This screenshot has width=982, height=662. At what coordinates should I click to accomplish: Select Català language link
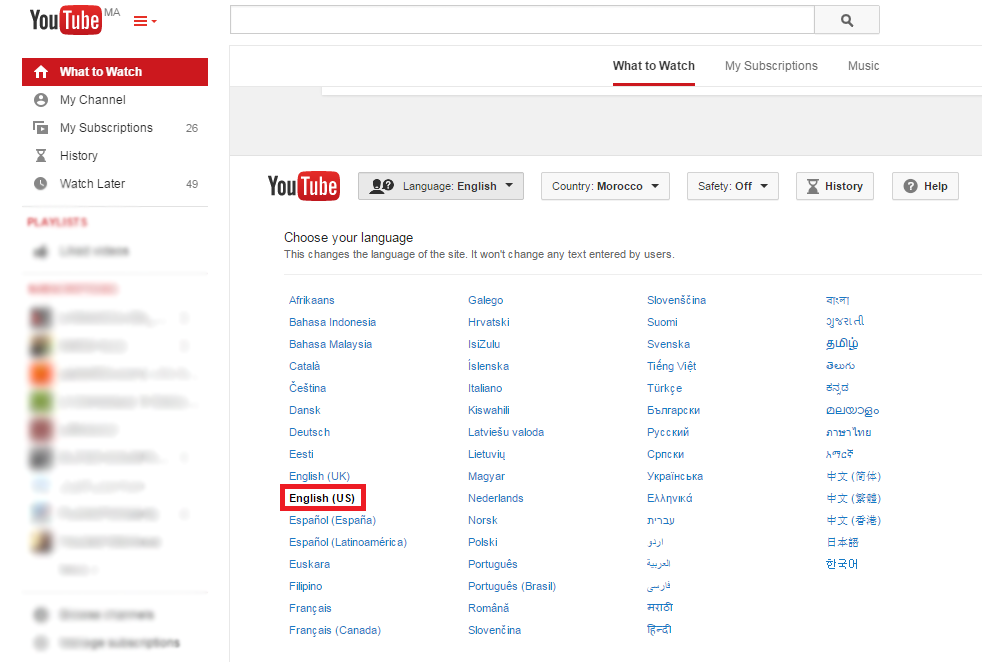304,366
